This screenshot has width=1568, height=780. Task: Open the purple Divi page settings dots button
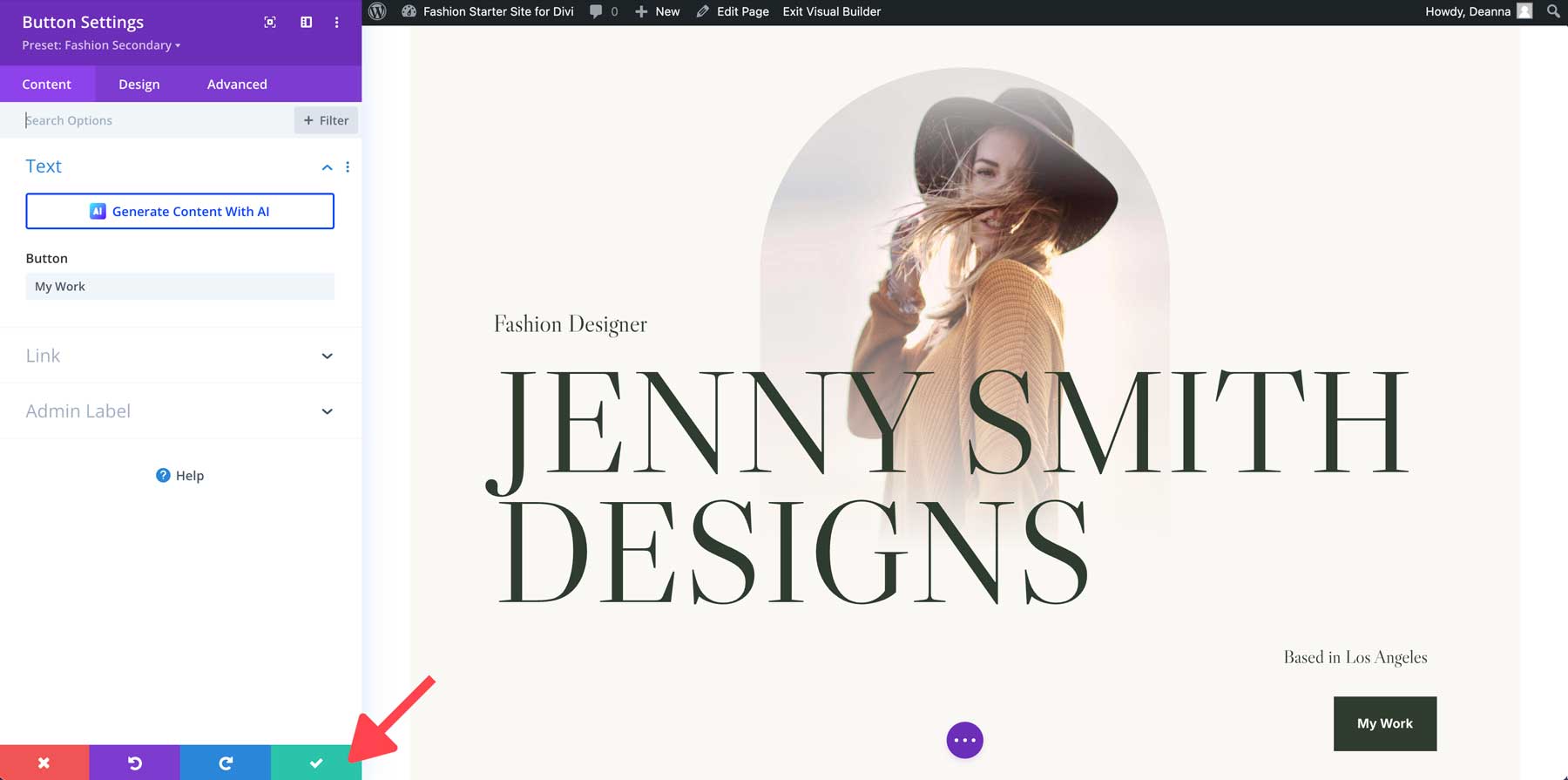[964, 740]
